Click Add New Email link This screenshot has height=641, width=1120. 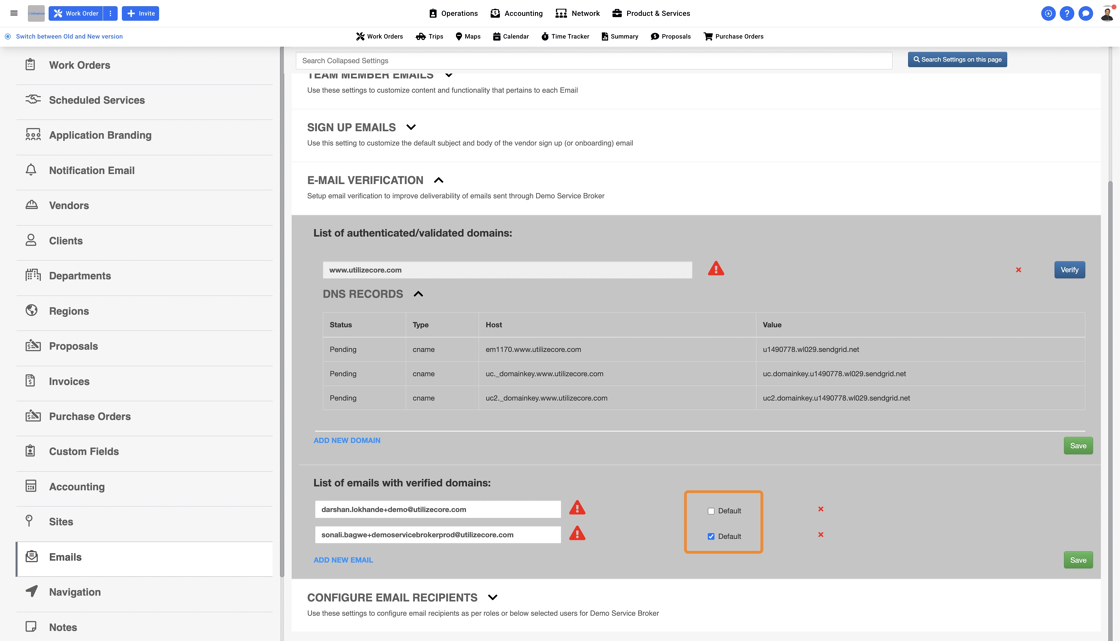(344, 560)
